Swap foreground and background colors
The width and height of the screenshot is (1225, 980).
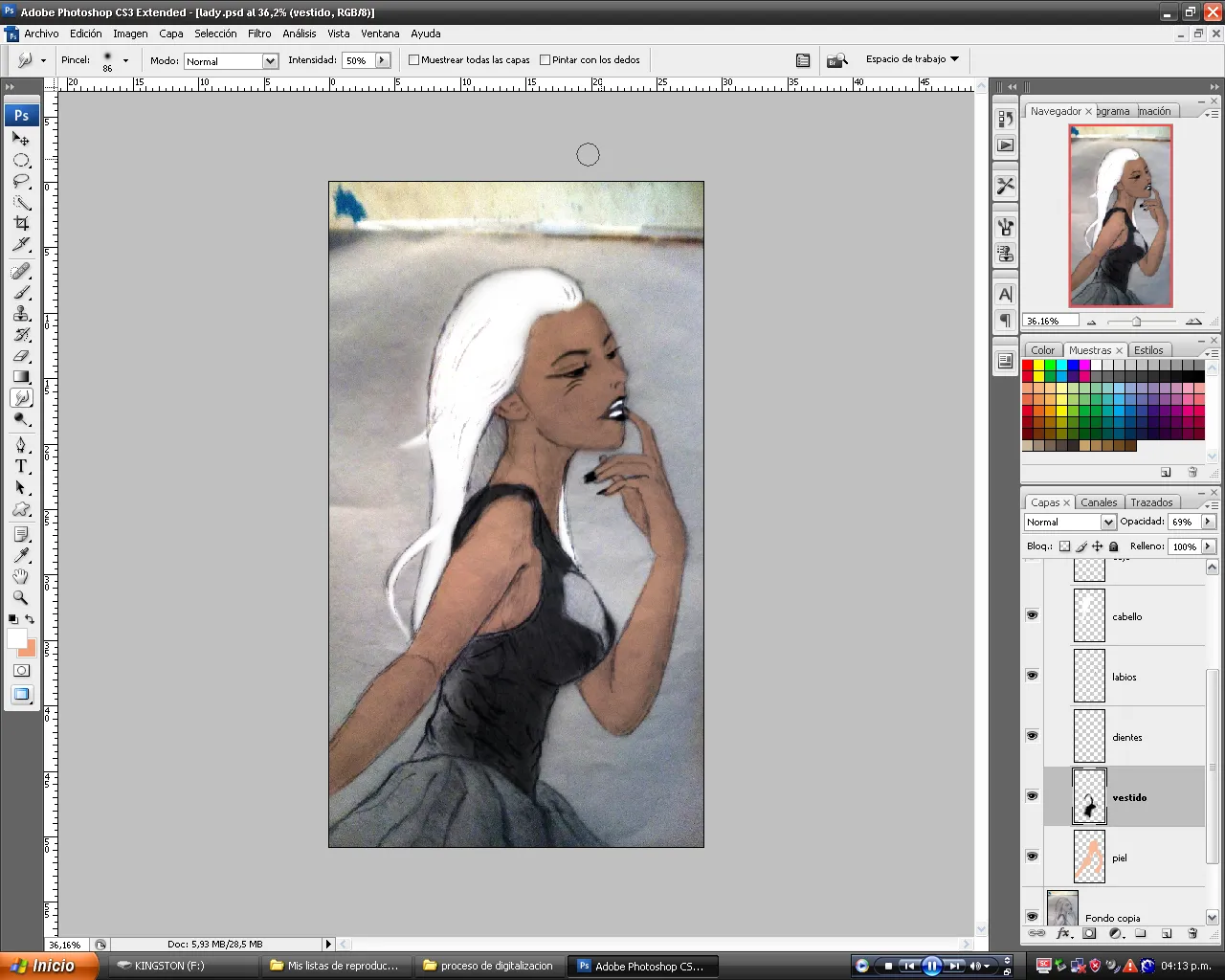pyautogui.click(x=30, y=619)
